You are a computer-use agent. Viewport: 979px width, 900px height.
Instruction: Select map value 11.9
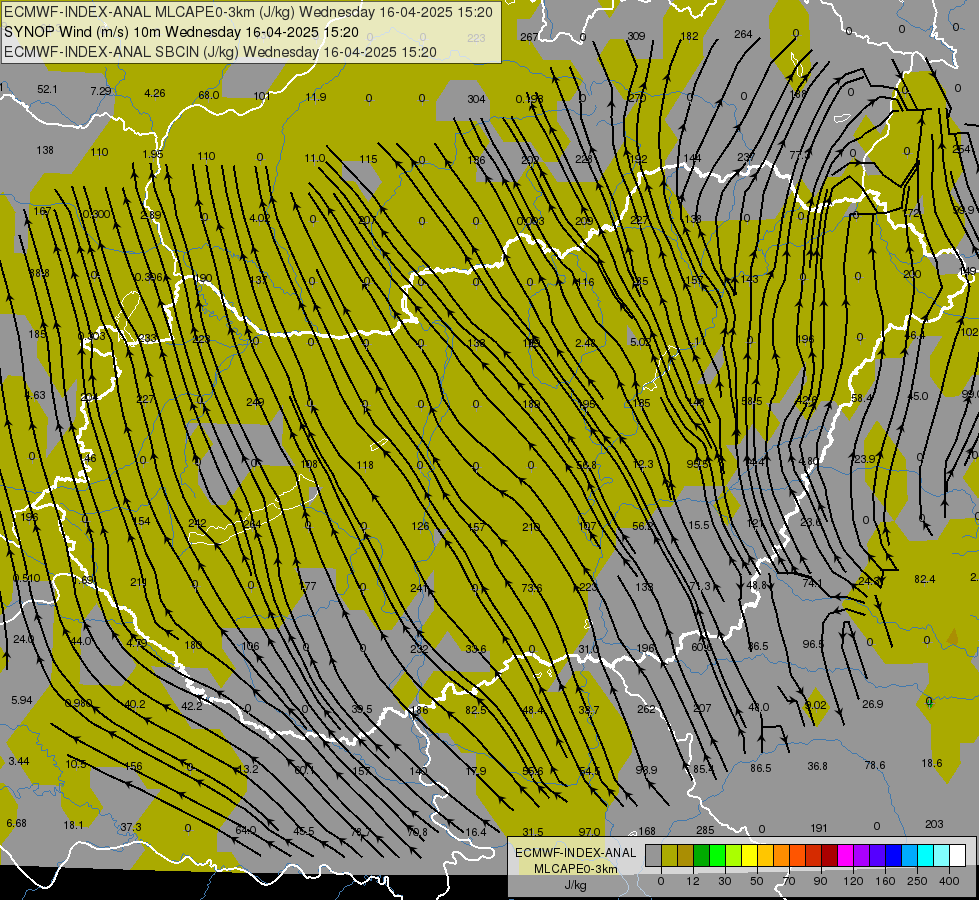click(316, 97)
